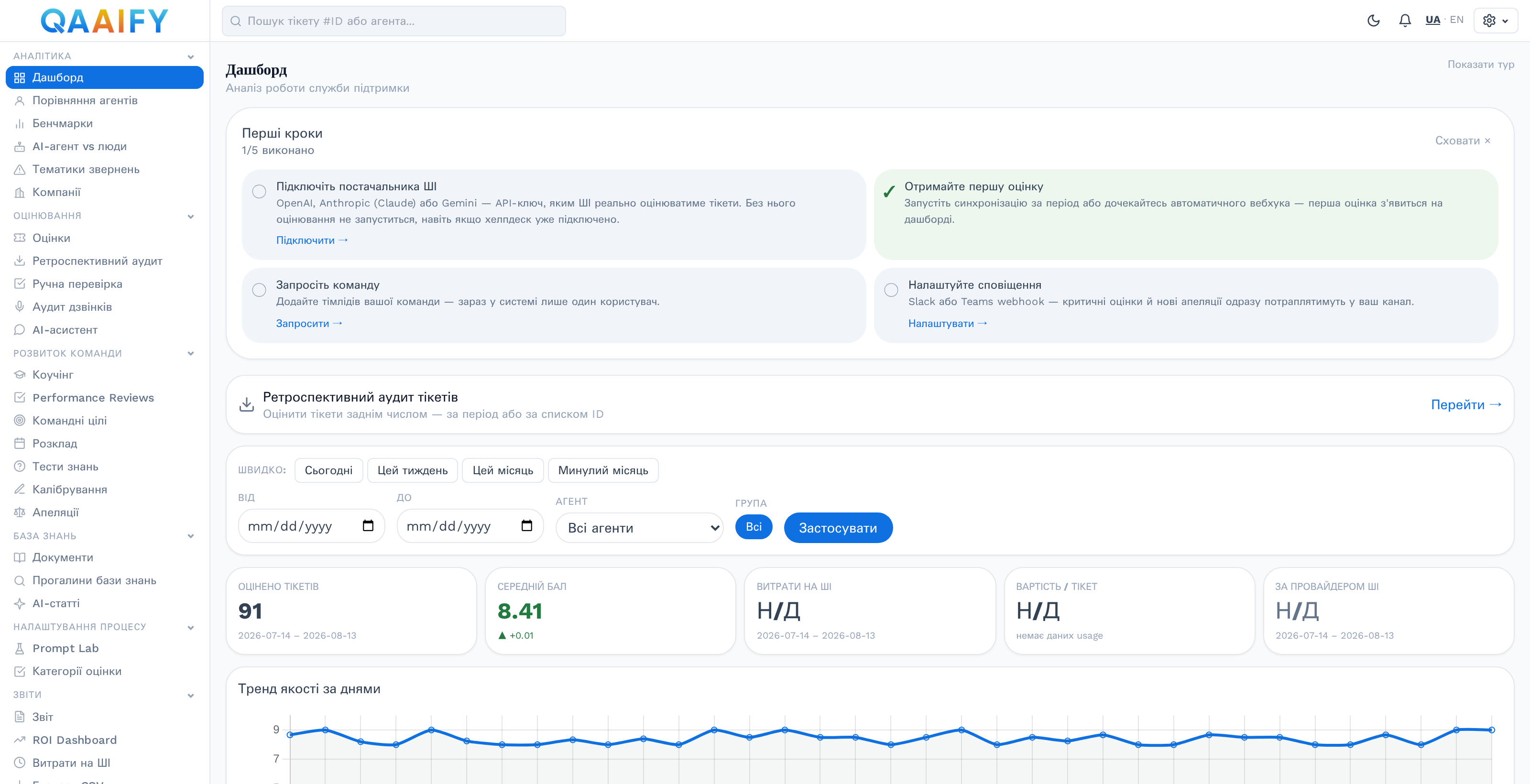Hide the Перші кроки panel via Сховати
1530x784 pixels.
point(1463,141)
